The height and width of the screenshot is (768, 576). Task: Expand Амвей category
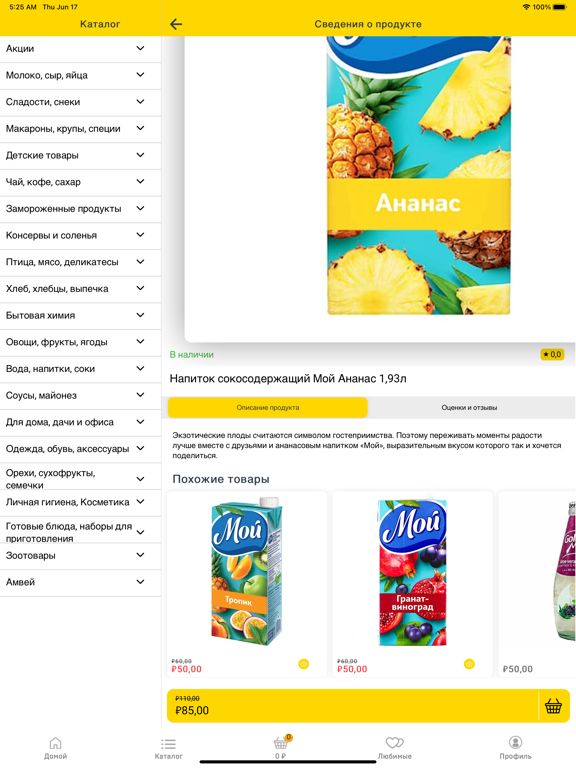(x=80, y=582)
